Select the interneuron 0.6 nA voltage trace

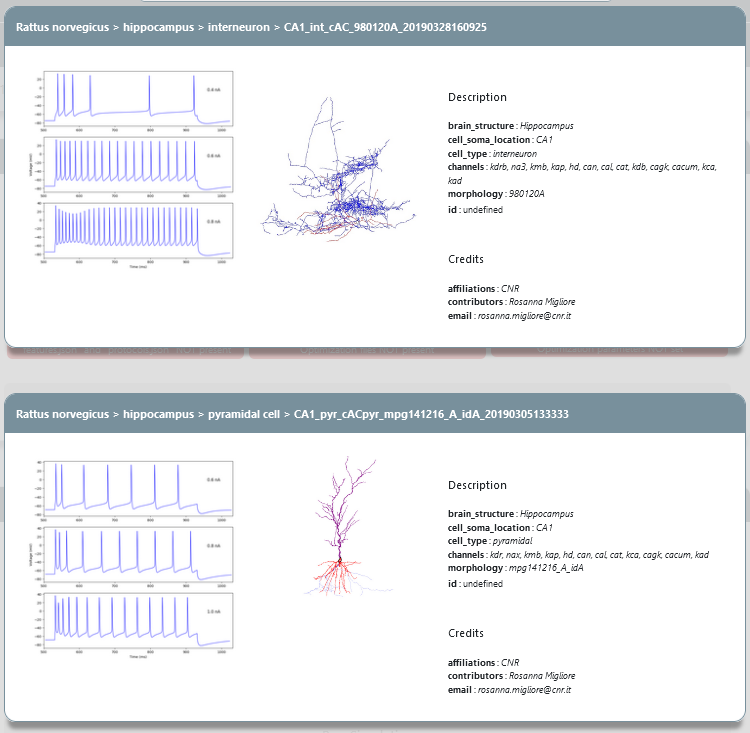pos(138,165)
